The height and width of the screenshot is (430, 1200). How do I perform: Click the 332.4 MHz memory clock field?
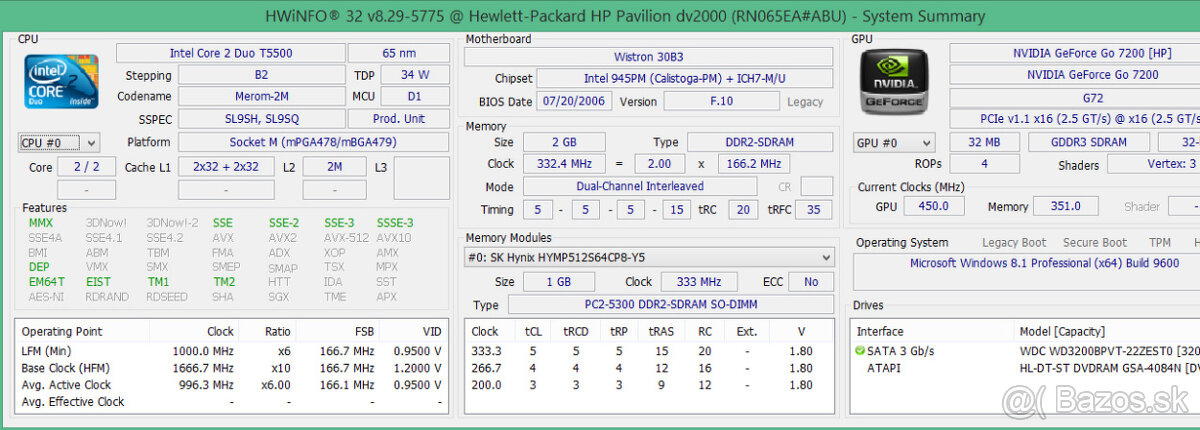(x=564, y=164)
